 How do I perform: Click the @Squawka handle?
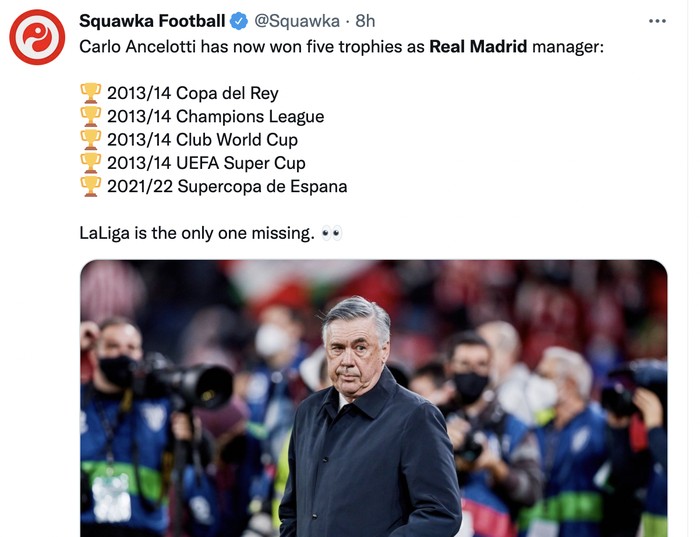[x=299, y=21]
